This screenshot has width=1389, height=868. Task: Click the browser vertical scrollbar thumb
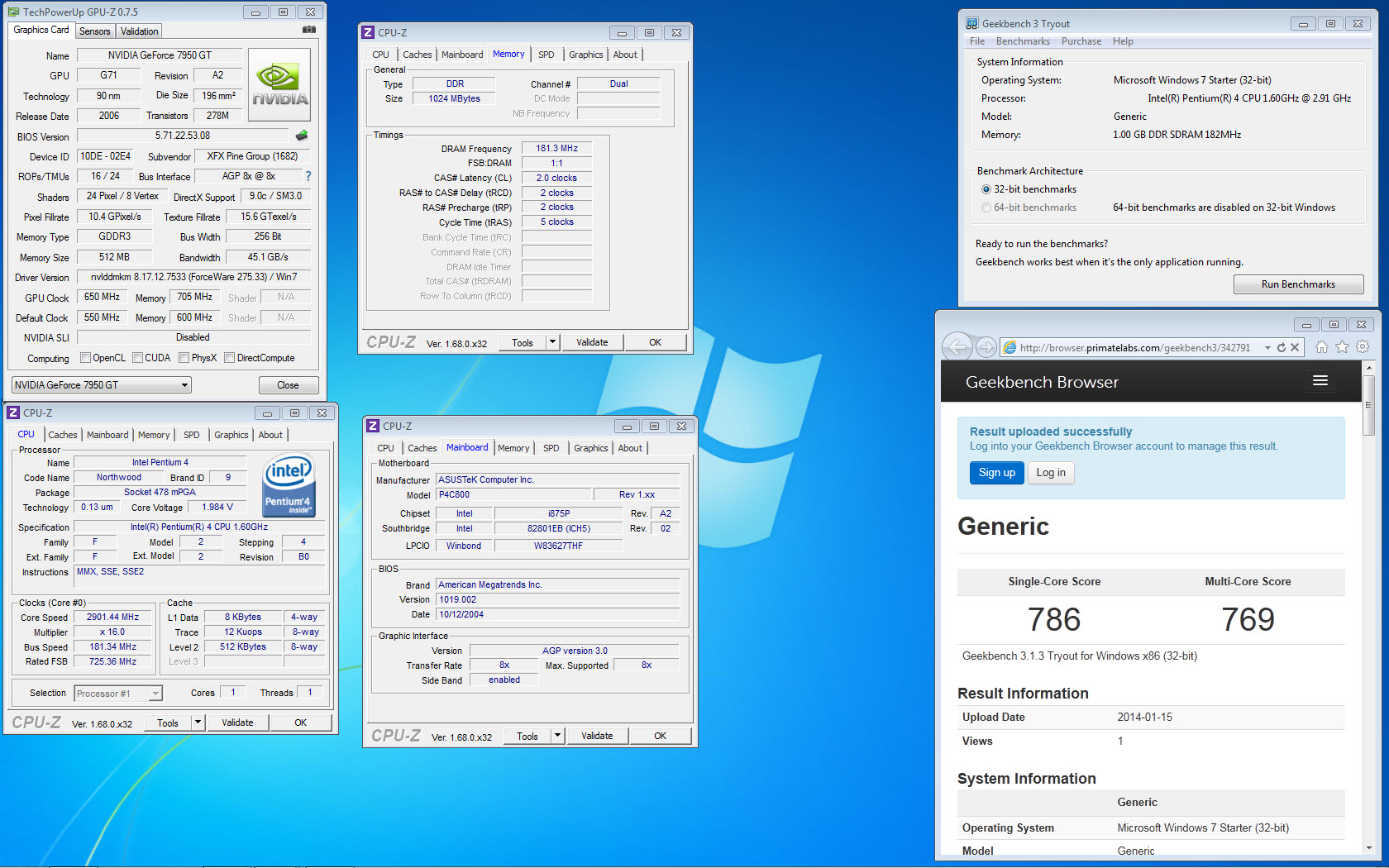[x=1369, y=406]
